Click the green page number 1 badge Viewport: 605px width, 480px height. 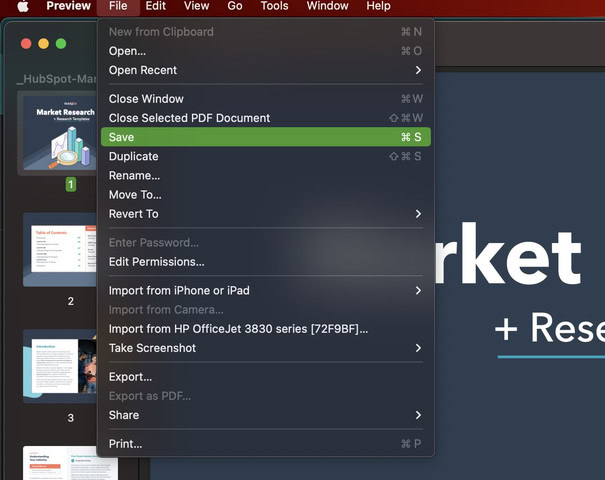(71, 184)
